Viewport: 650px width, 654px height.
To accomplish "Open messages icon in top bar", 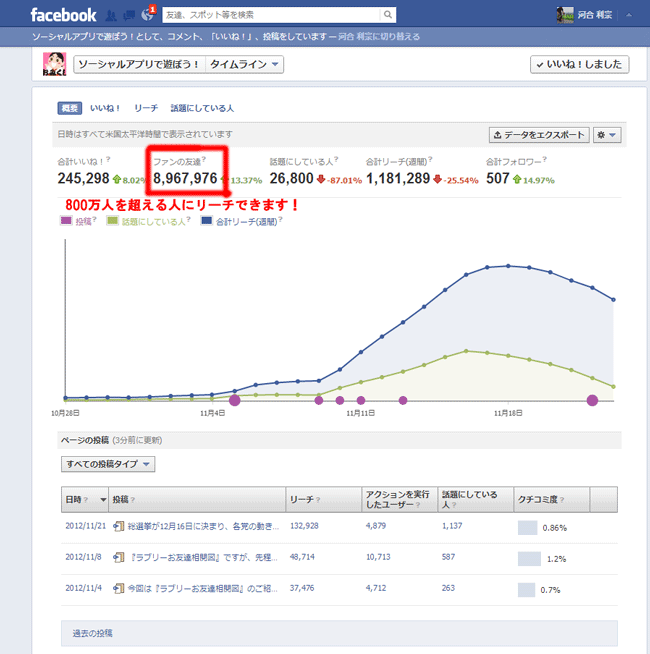I will (129, 15).
